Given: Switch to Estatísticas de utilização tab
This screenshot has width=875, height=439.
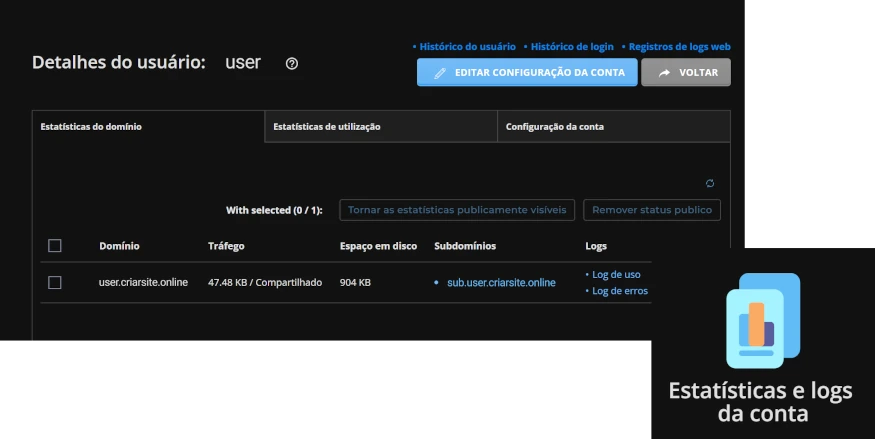Looking at the screenshot, I should click(326, 127).
